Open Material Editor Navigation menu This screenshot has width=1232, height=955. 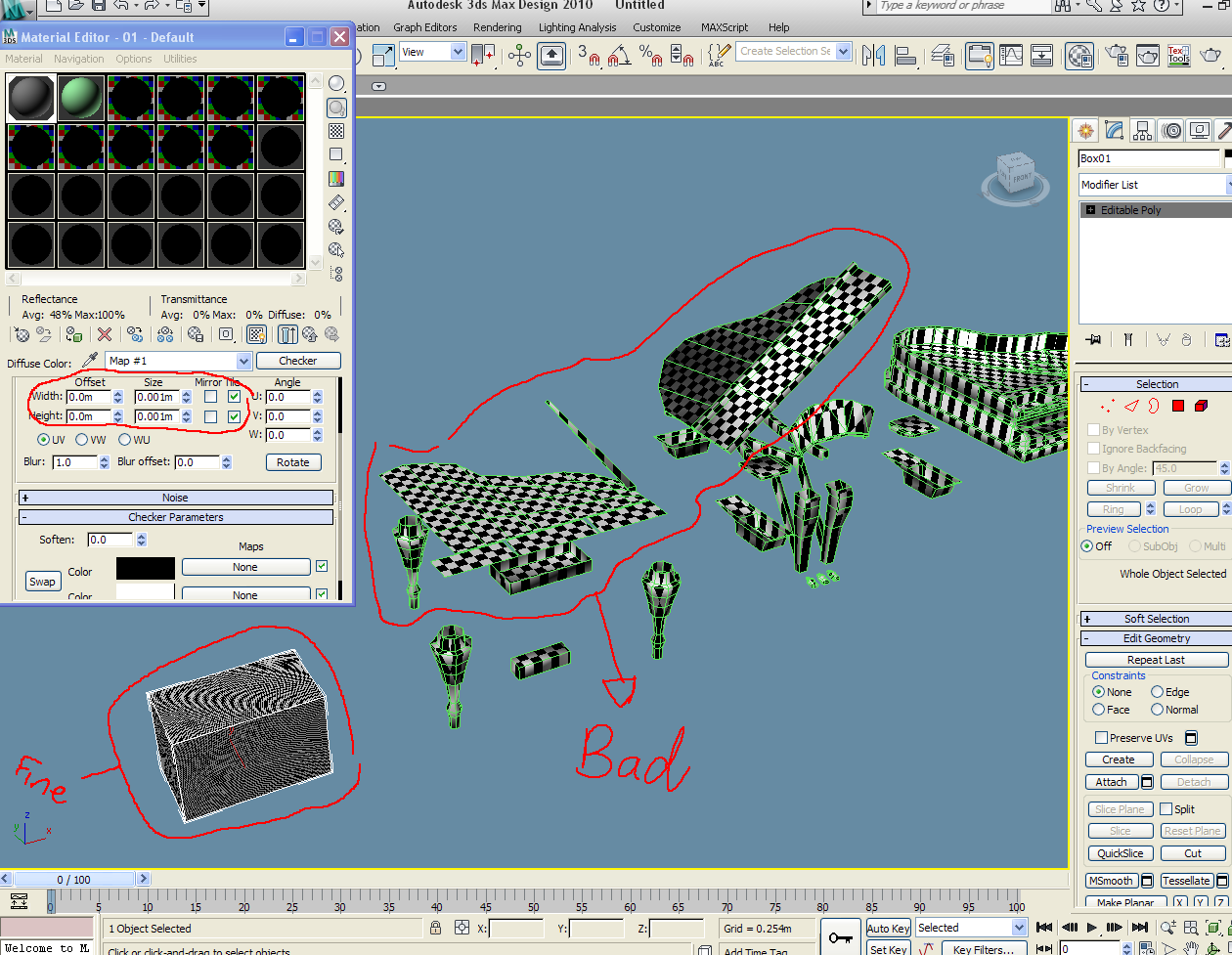(x=79, y=59)
